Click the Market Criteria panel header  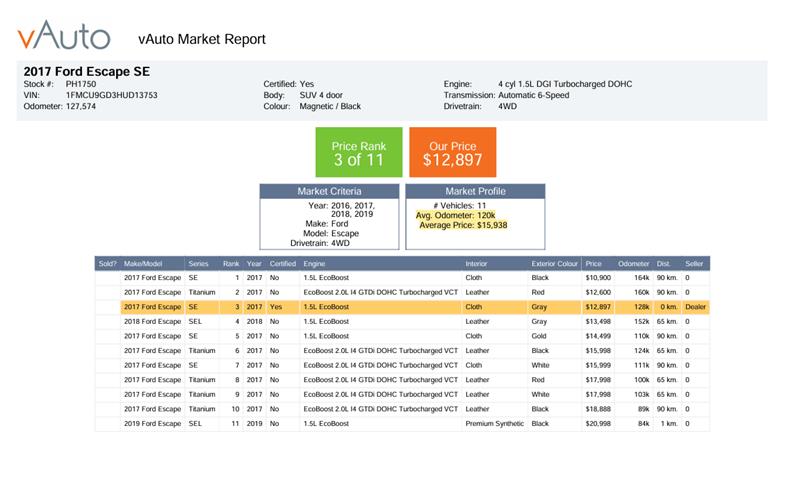pos(329,191)
